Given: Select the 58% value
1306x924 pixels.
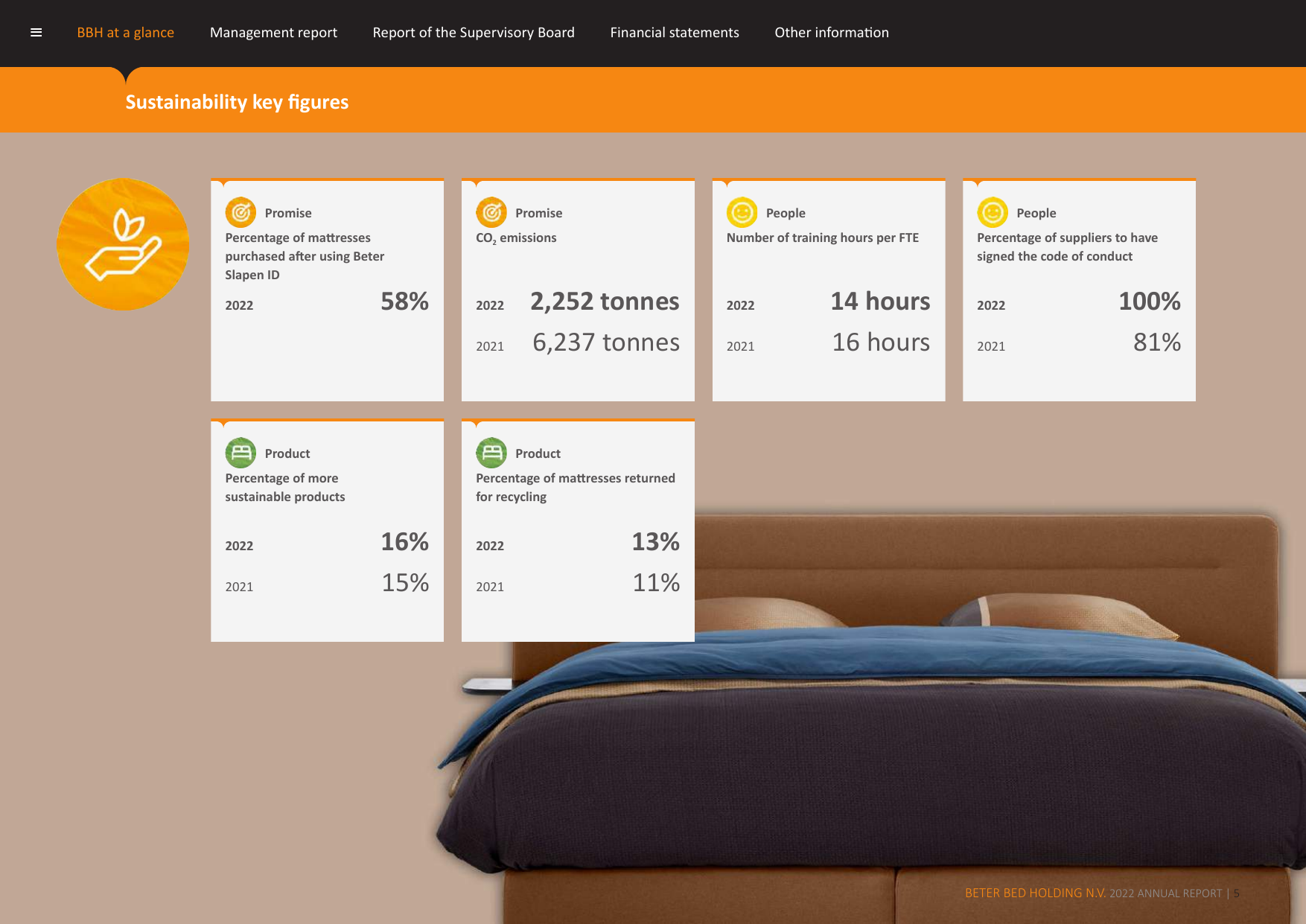Looking at the screenshot, I should coord(404,301).
